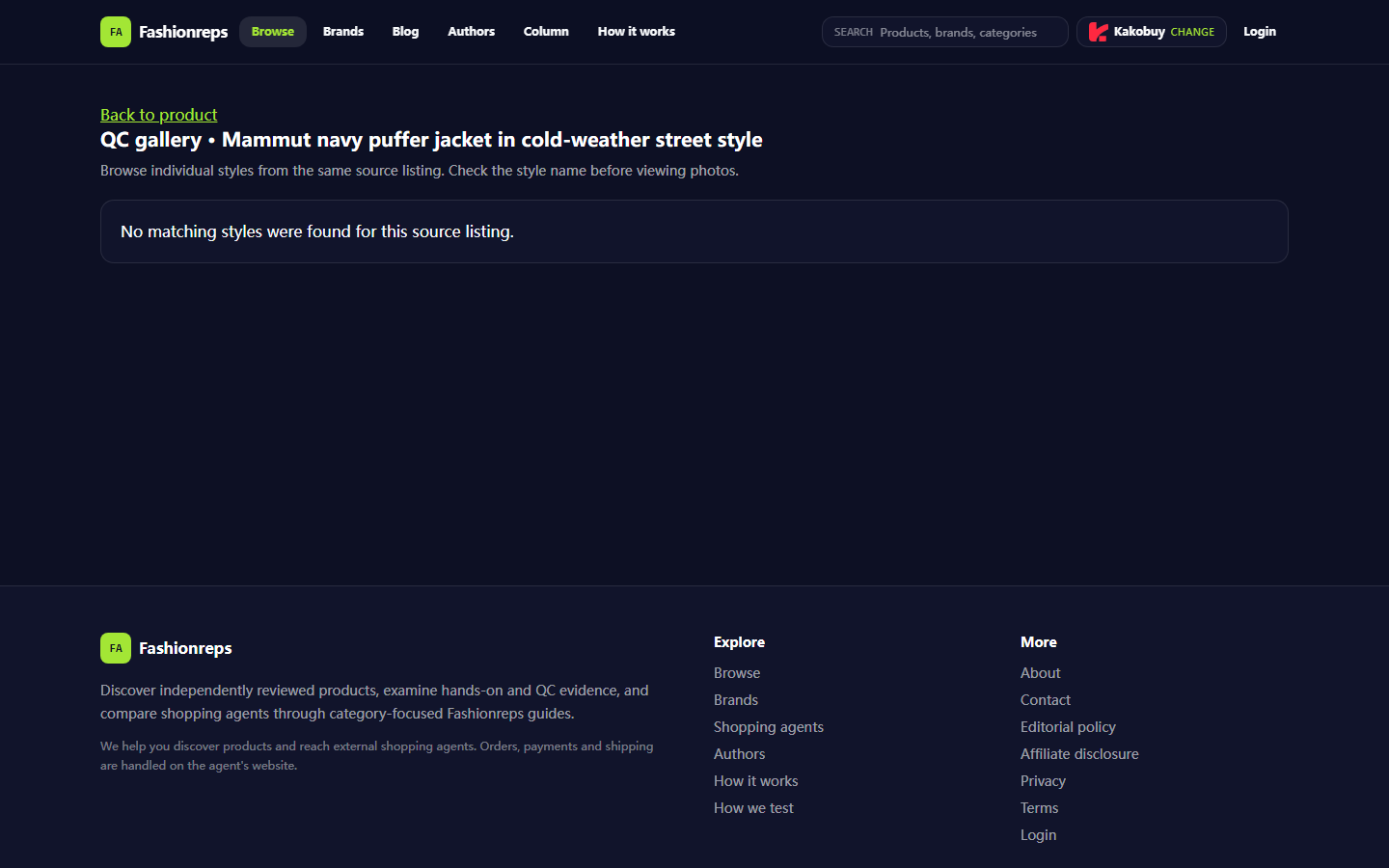
Task: Click the green FA logo in header
Action: pos(116,32)
